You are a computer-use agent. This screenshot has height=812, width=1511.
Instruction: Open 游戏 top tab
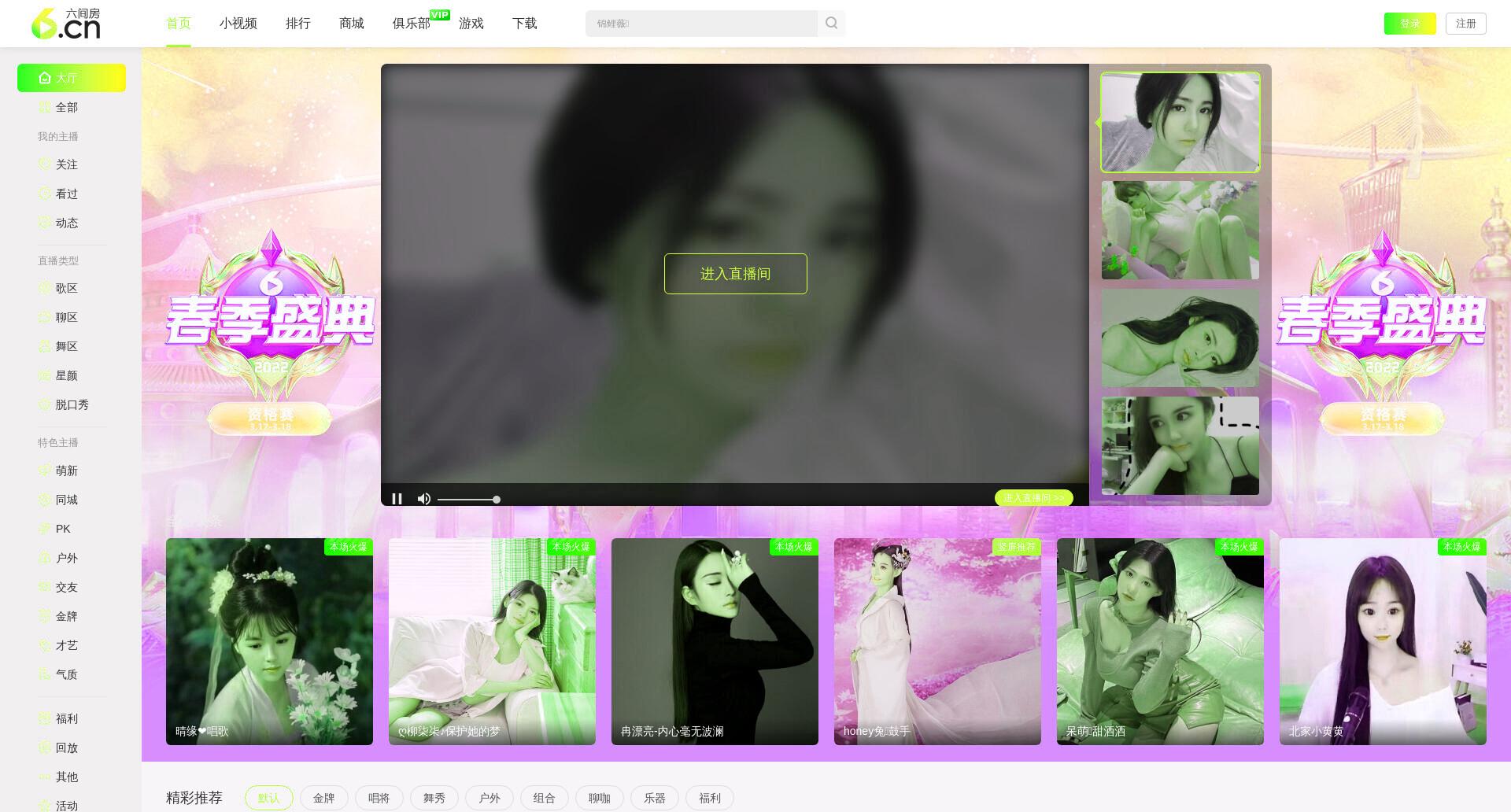point(471,24)
